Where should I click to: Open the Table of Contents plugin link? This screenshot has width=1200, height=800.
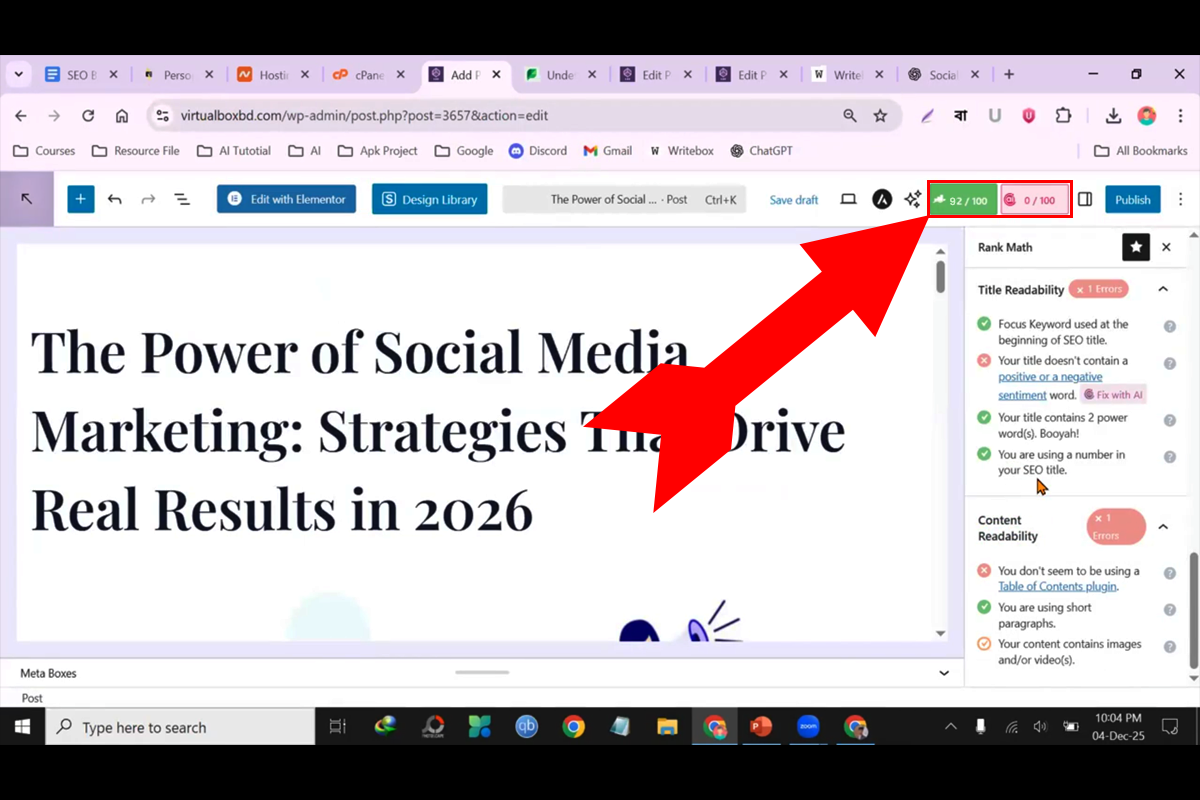click(x=1057, y=587)
